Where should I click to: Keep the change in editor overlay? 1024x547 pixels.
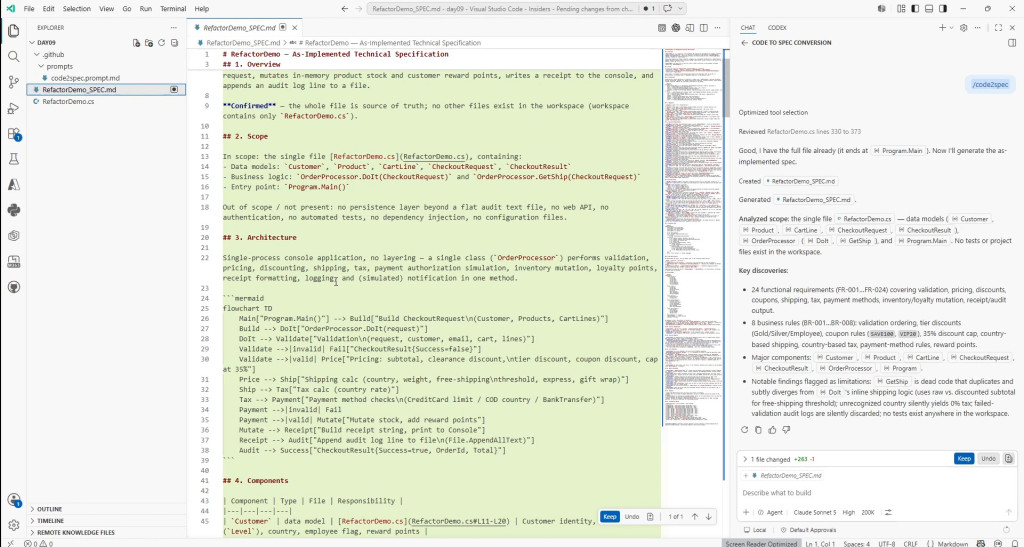click(x=609, y=516)
